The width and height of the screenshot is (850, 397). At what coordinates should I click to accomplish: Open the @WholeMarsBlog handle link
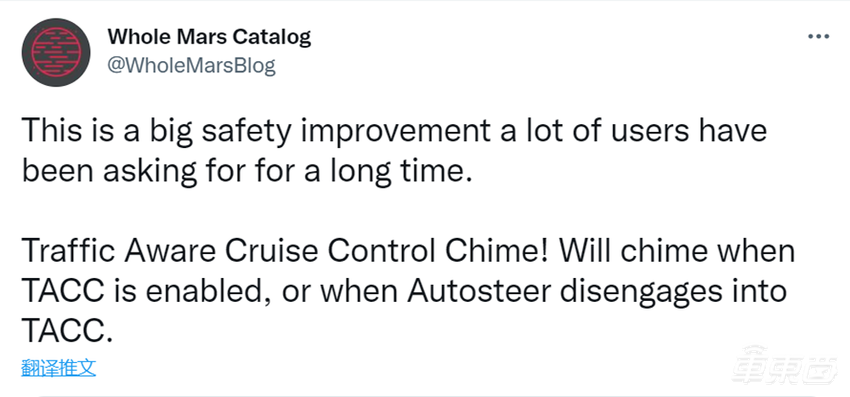coord(191,66)
